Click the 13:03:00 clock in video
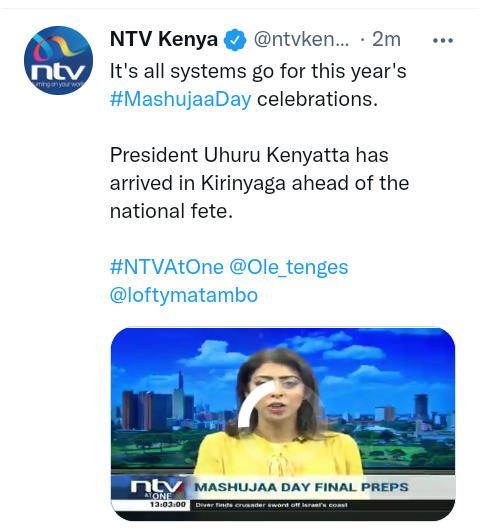Viewport: 480px width, 530px height. [168, 505]
